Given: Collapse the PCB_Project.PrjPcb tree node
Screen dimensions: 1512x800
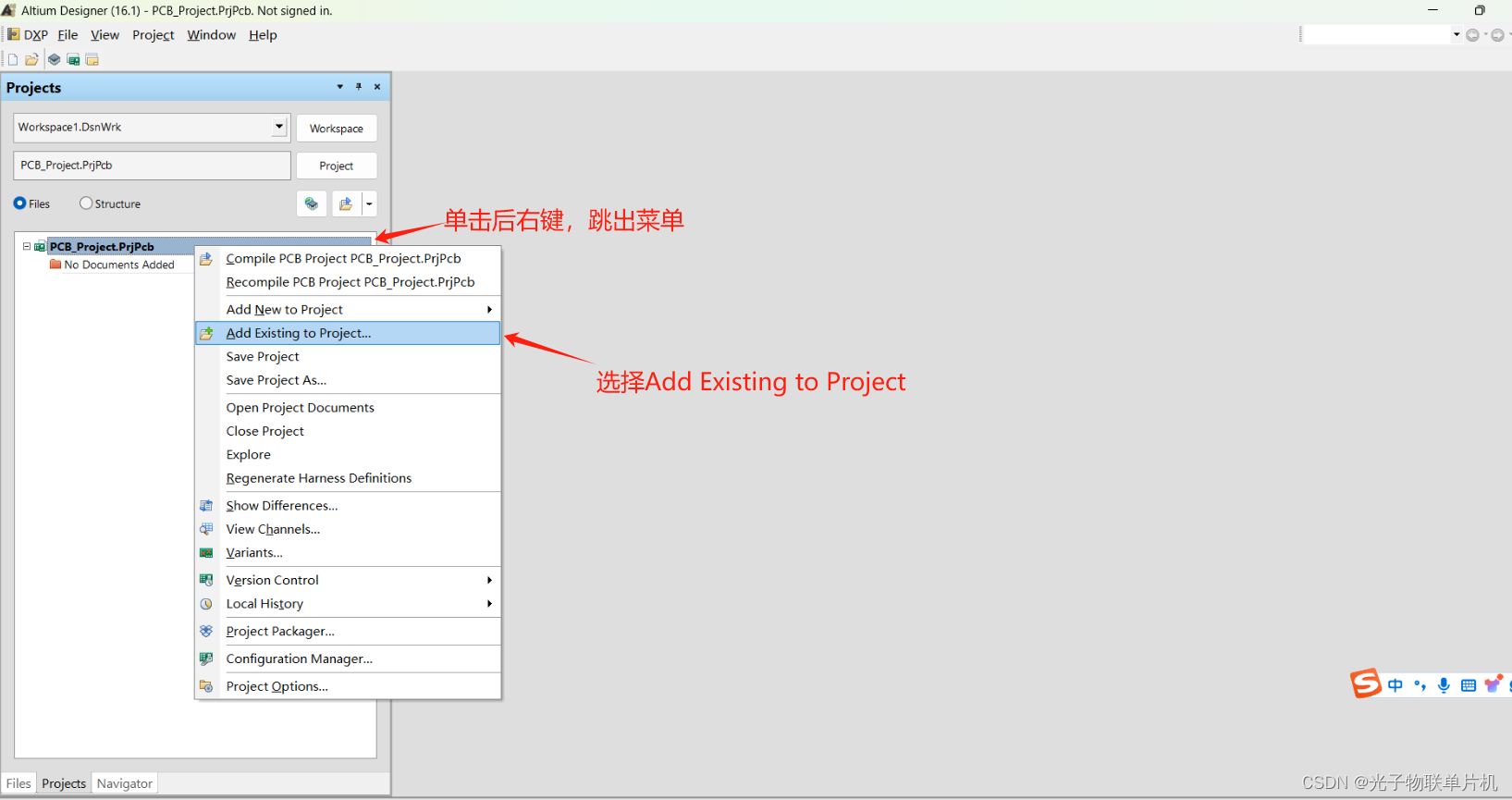Looking at the screenshot, I should click(x=27, y=246).
